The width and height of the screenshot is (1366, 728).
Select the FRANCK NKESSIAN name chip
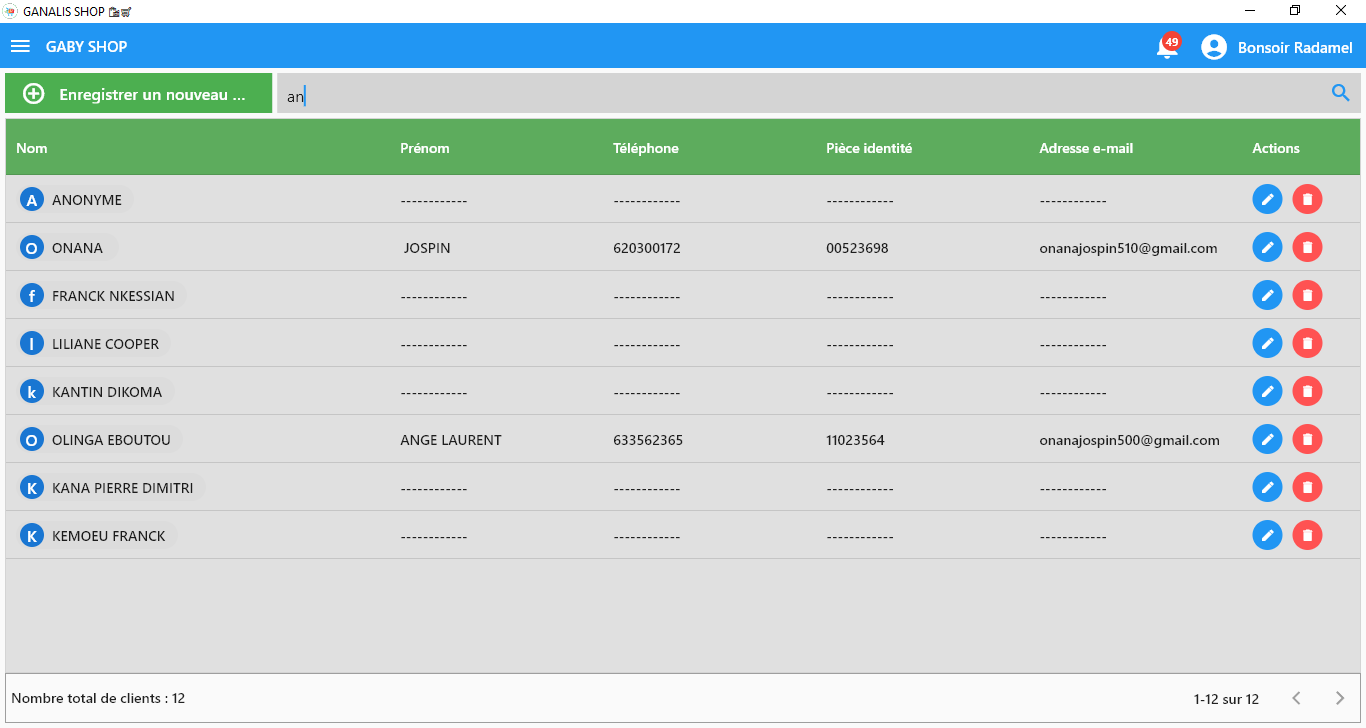pyautogui.click(x=102, y=296)
